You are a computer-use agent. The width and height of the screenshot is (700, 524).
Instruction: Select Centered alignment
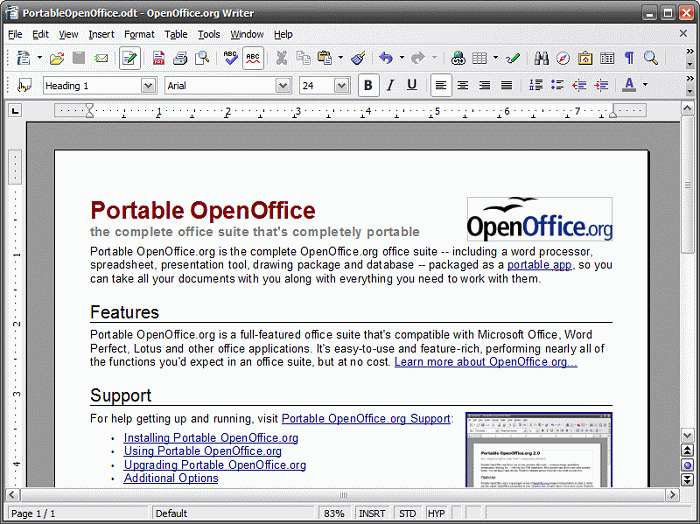point(463,85)
